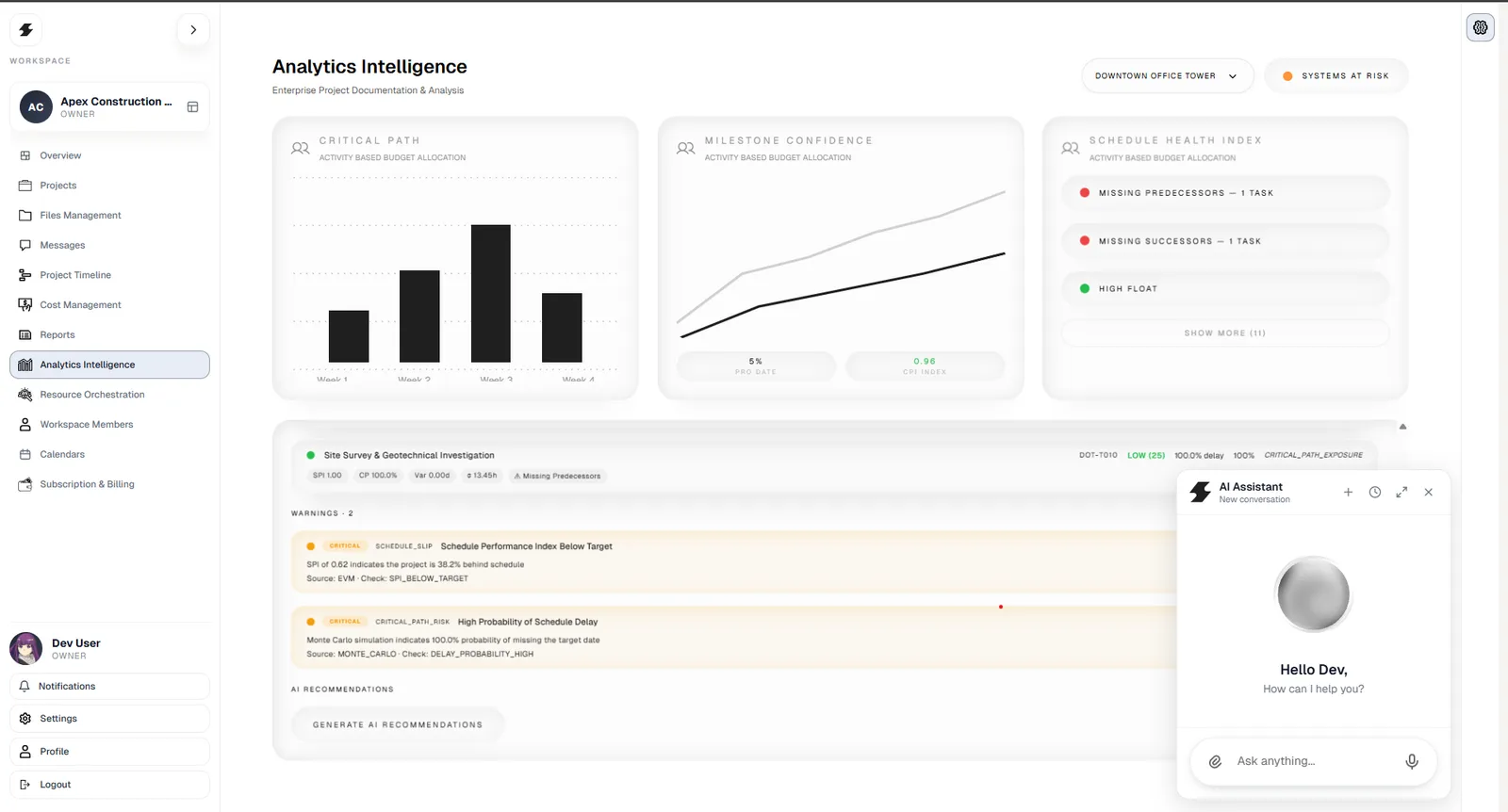Expand Show More (11) health items

[x=1224, y=333]
